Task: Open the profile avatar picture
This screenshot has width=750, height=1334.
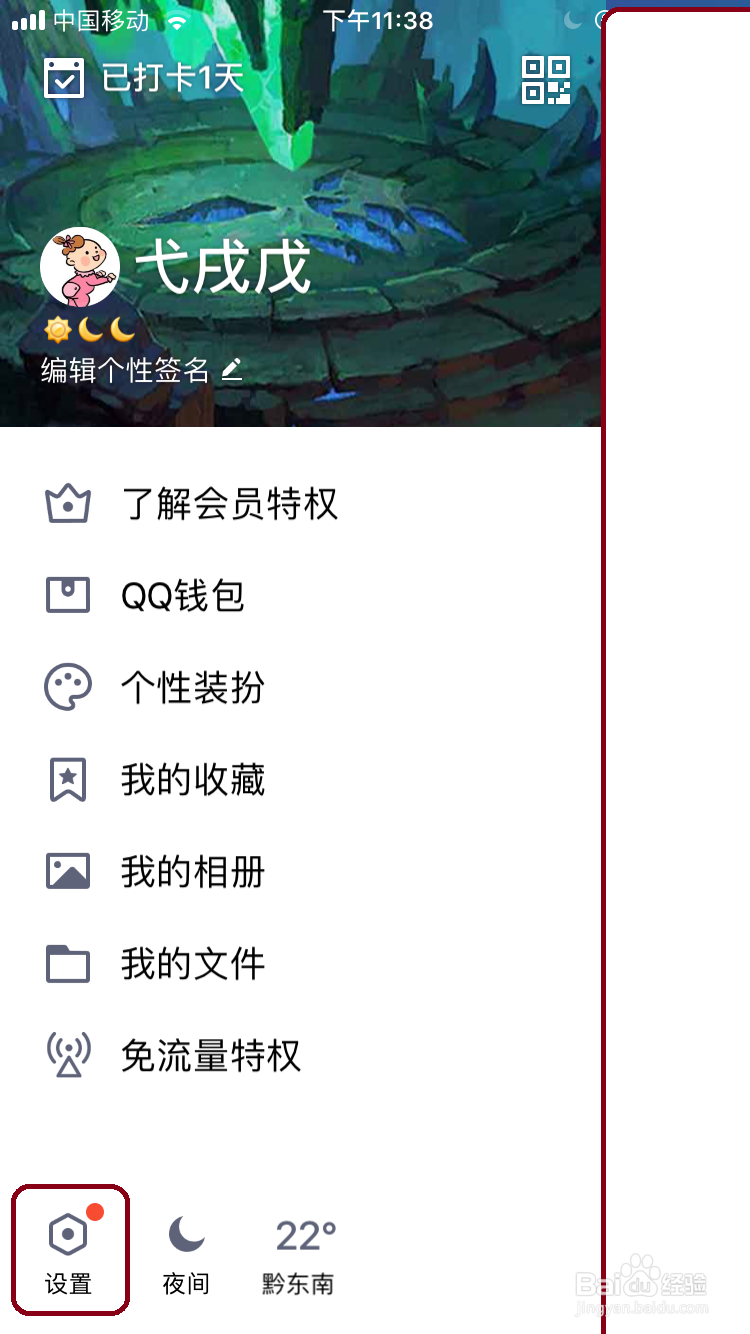Action: [x=80, y=267]
